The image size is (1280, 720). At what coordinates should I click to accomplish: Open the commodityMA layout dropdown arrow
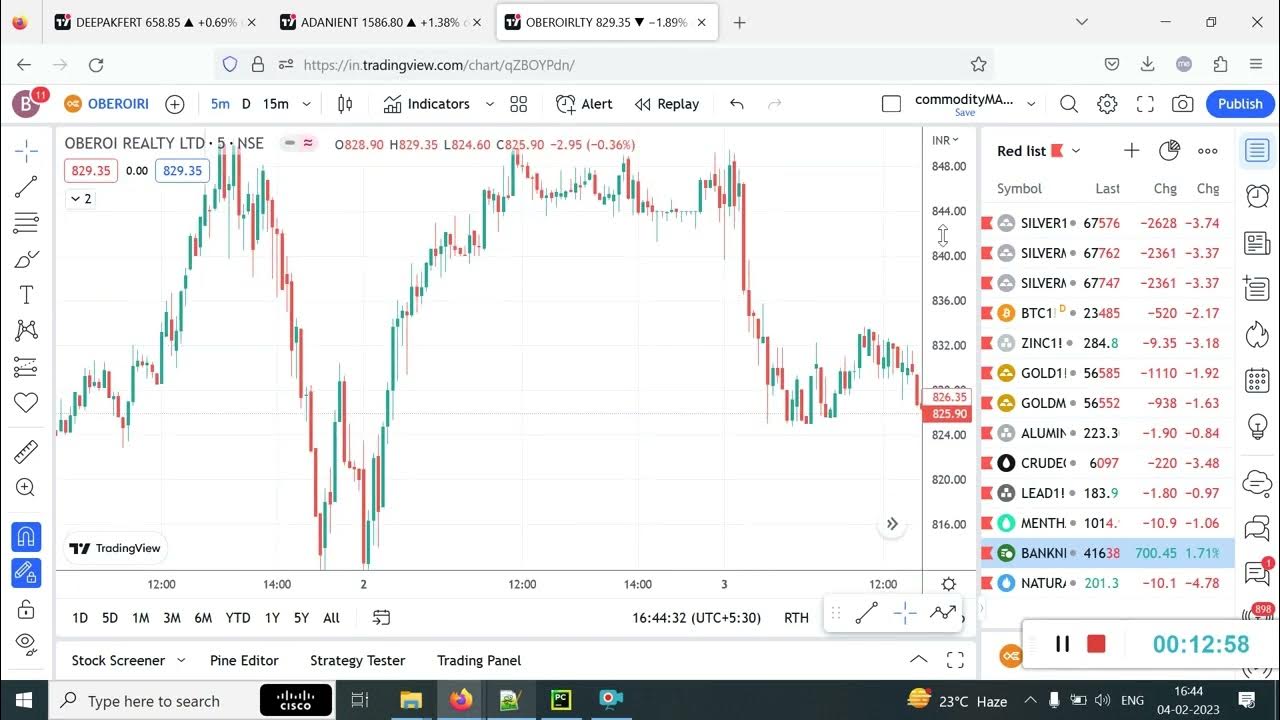(x=1031, y=104)
